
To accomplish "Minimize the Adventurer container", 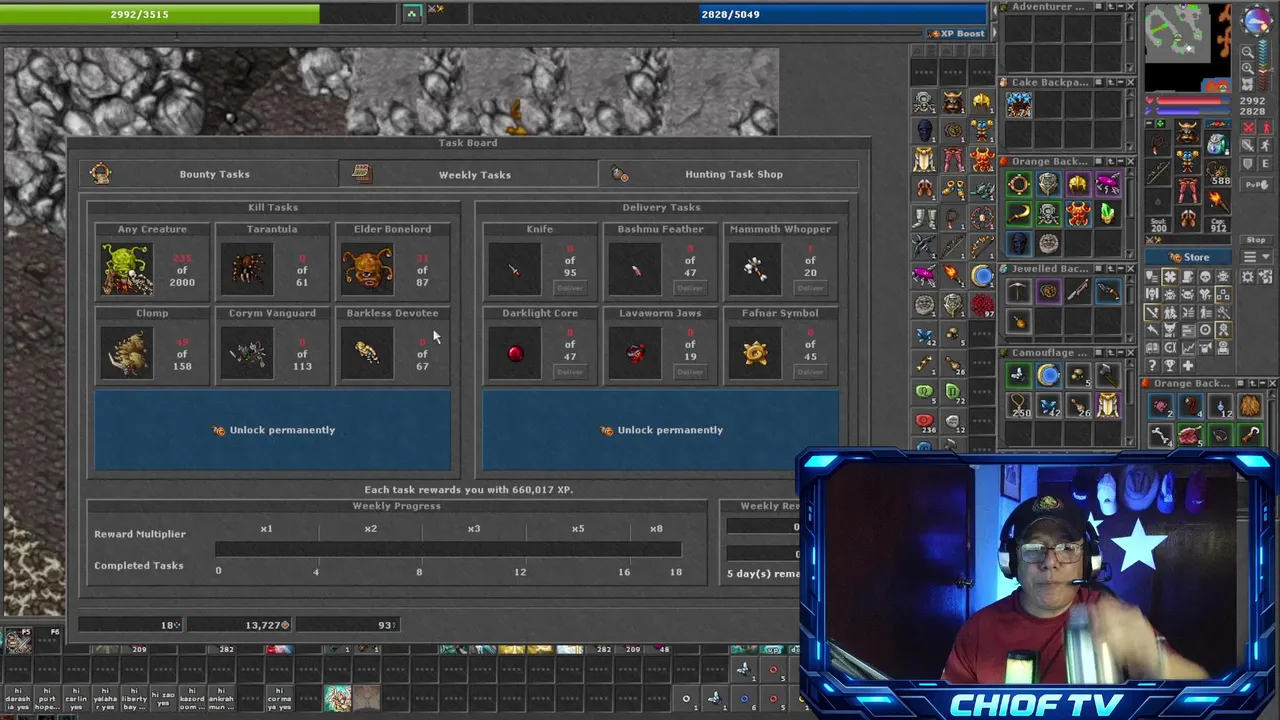I will click(1121, 6).
